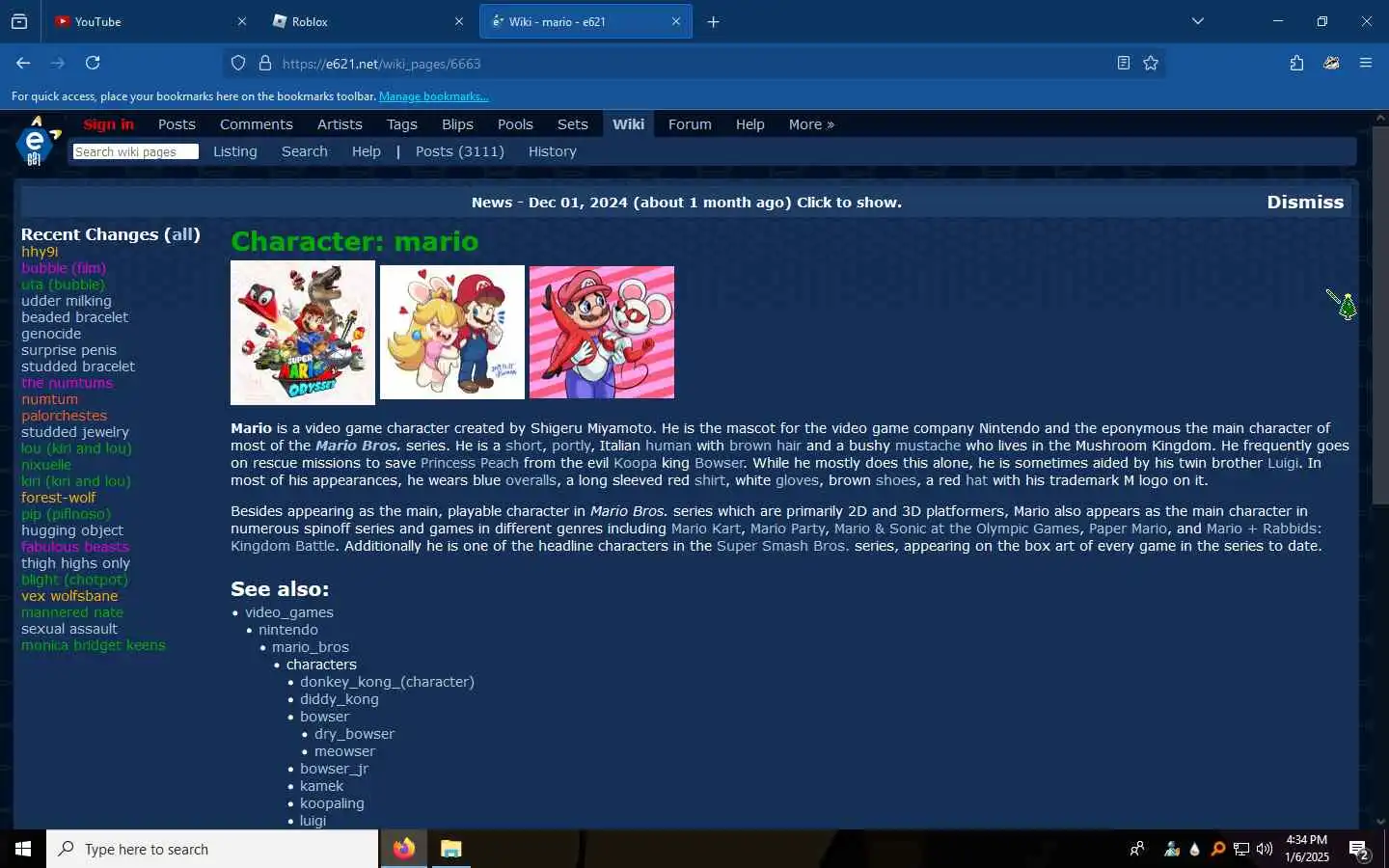The width and height of the screenshot is (1389, 868).
Task: Open the pink striped Mario thumbnail
Action: pyautogui.click(x=602, y=332)
